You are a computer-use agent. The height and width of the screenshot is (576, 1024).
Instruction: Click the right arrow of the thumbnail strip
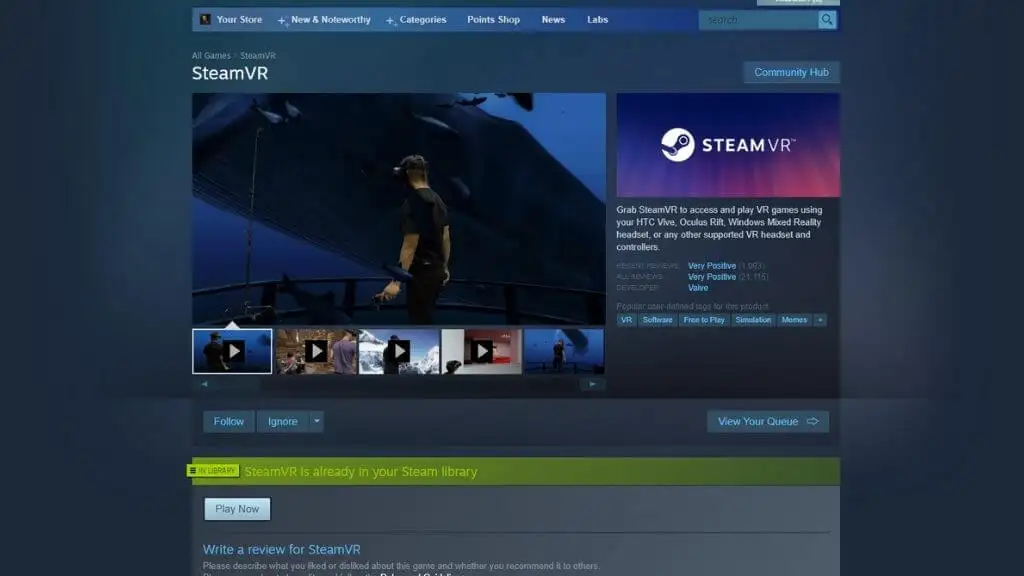tap(592, 384)
